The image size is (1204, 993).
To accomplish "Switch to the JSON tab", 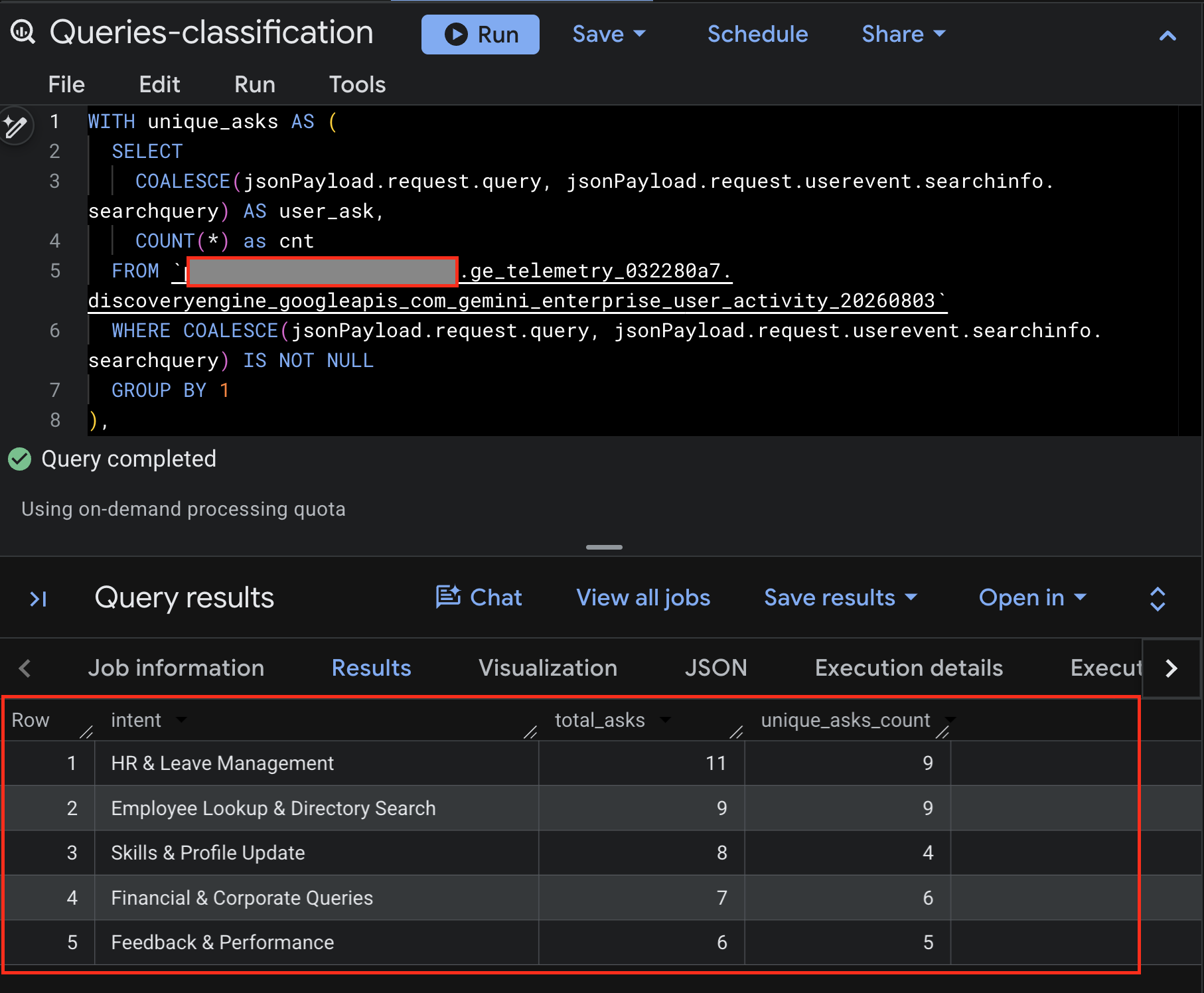I will (x=715, y=668).
